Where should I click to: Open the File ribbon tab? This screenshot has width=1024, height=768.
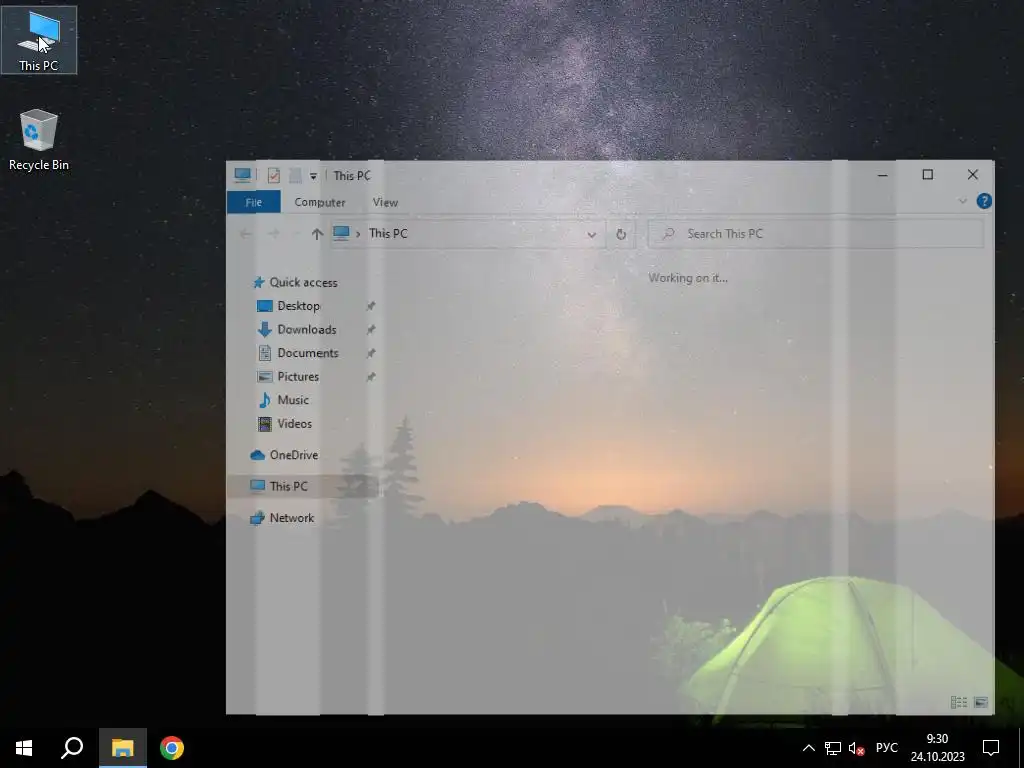tap(253, 202)
